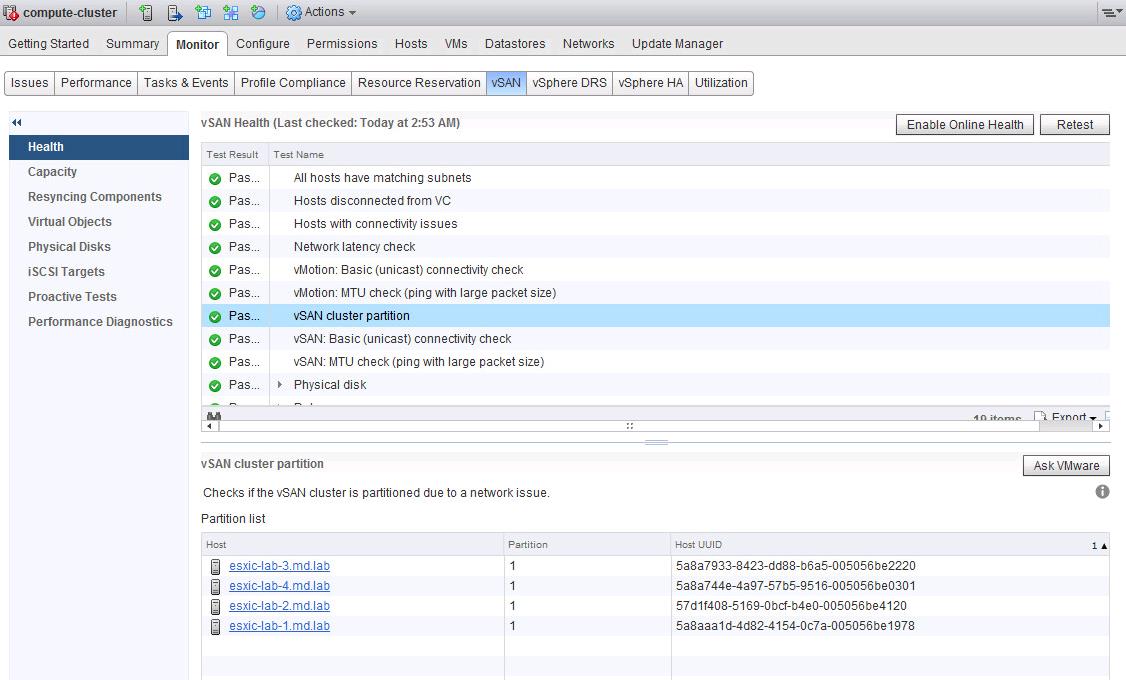The width and height of the screenshot is (1126, 680).
Task: Click the New vApp toolbar icon
Action: tap(231, 12)
